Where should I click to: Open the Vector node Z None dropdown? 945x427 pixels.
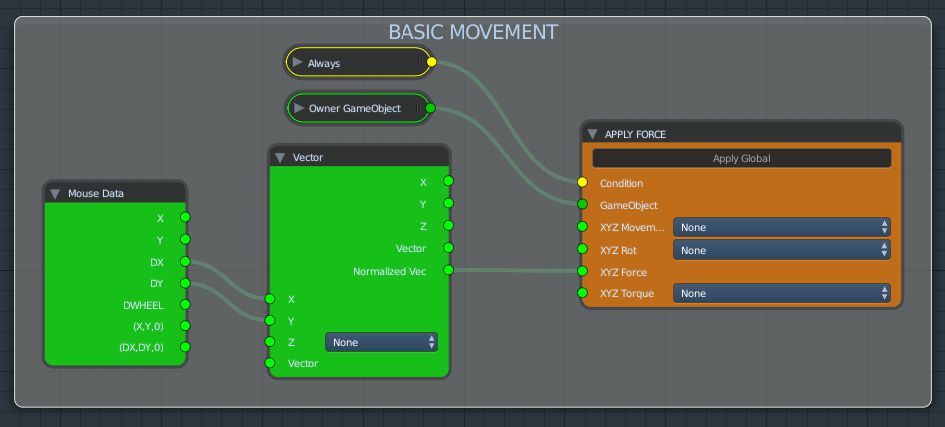tap(381, 342)
